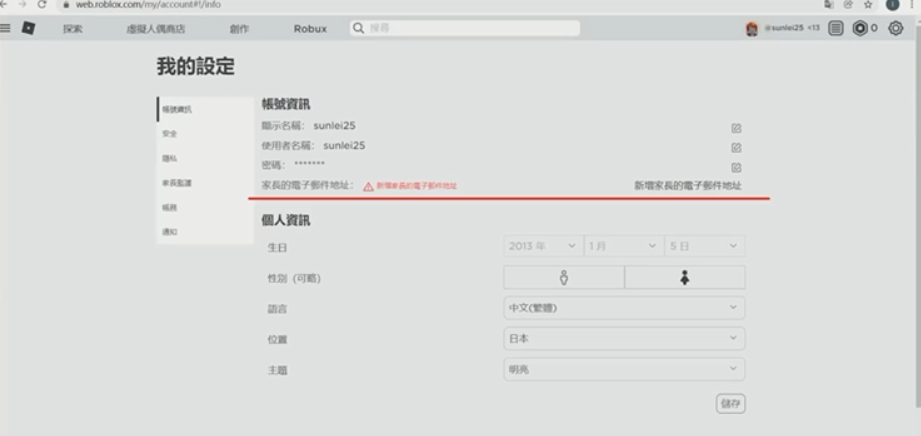Bookmark this page with star icon

pos(868,4)
